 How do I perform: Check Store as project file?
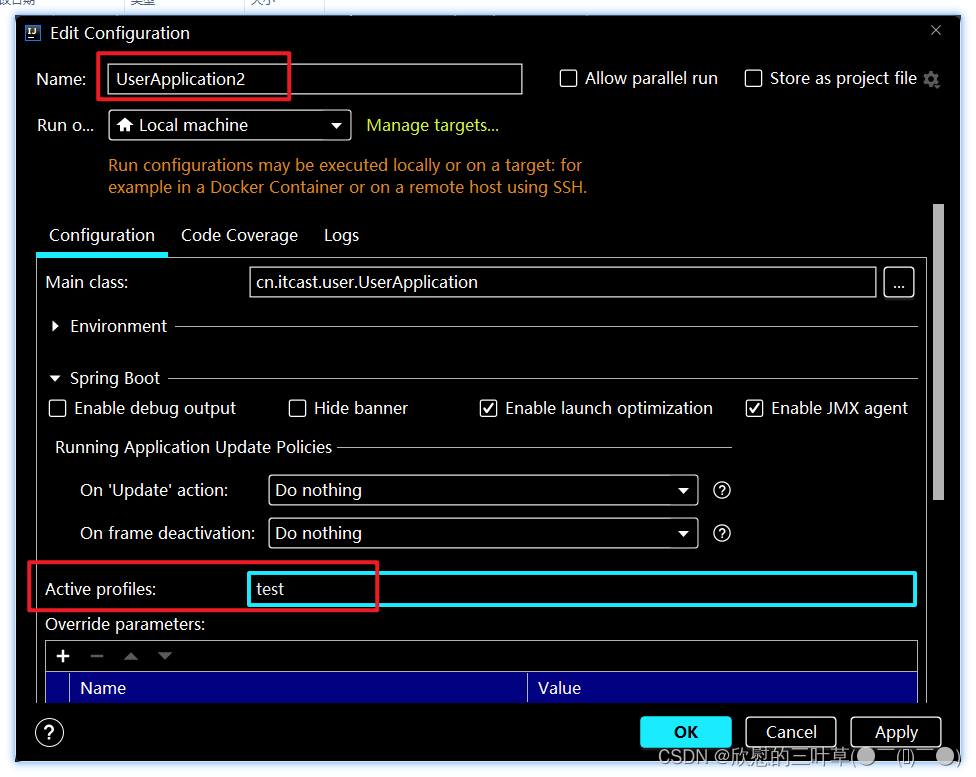(x=753, y=78)
